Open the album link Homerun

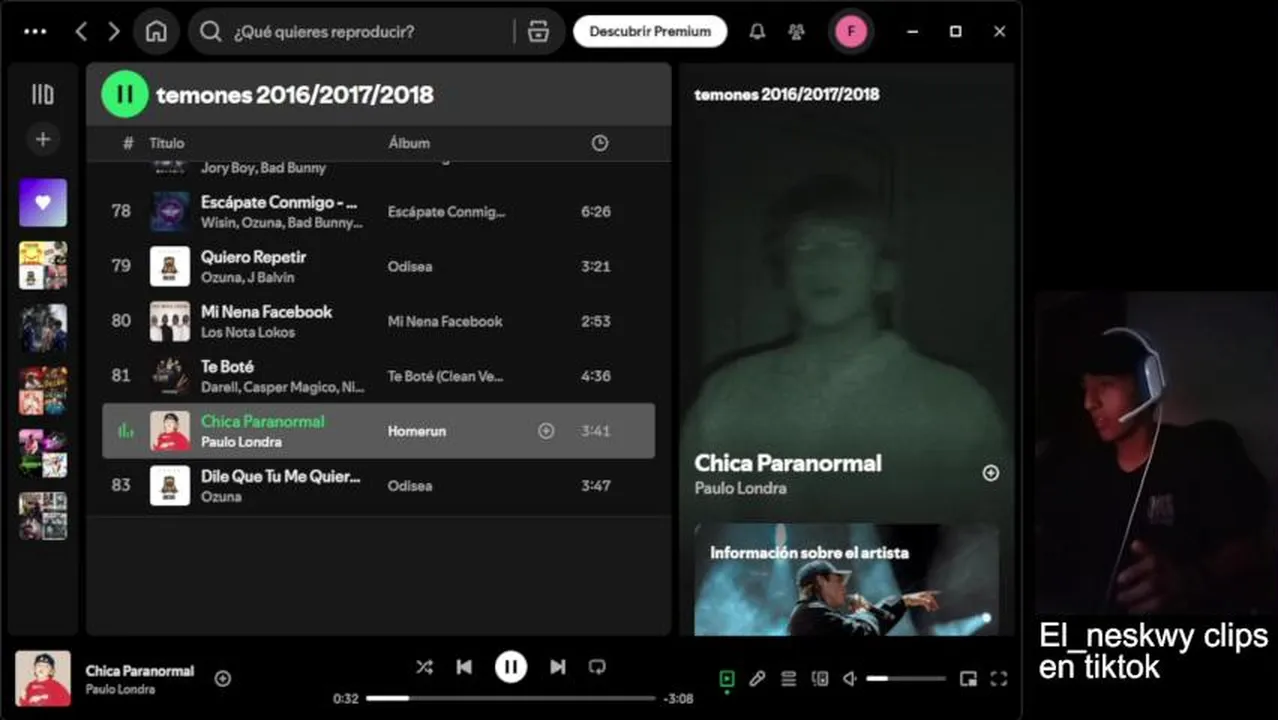pyautogui.click(x=417, y=431)
